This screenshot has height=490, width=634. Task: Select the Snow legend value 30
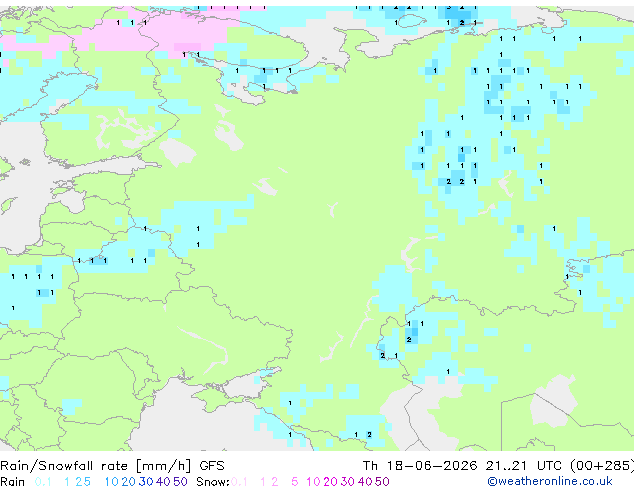click(348, 482)
